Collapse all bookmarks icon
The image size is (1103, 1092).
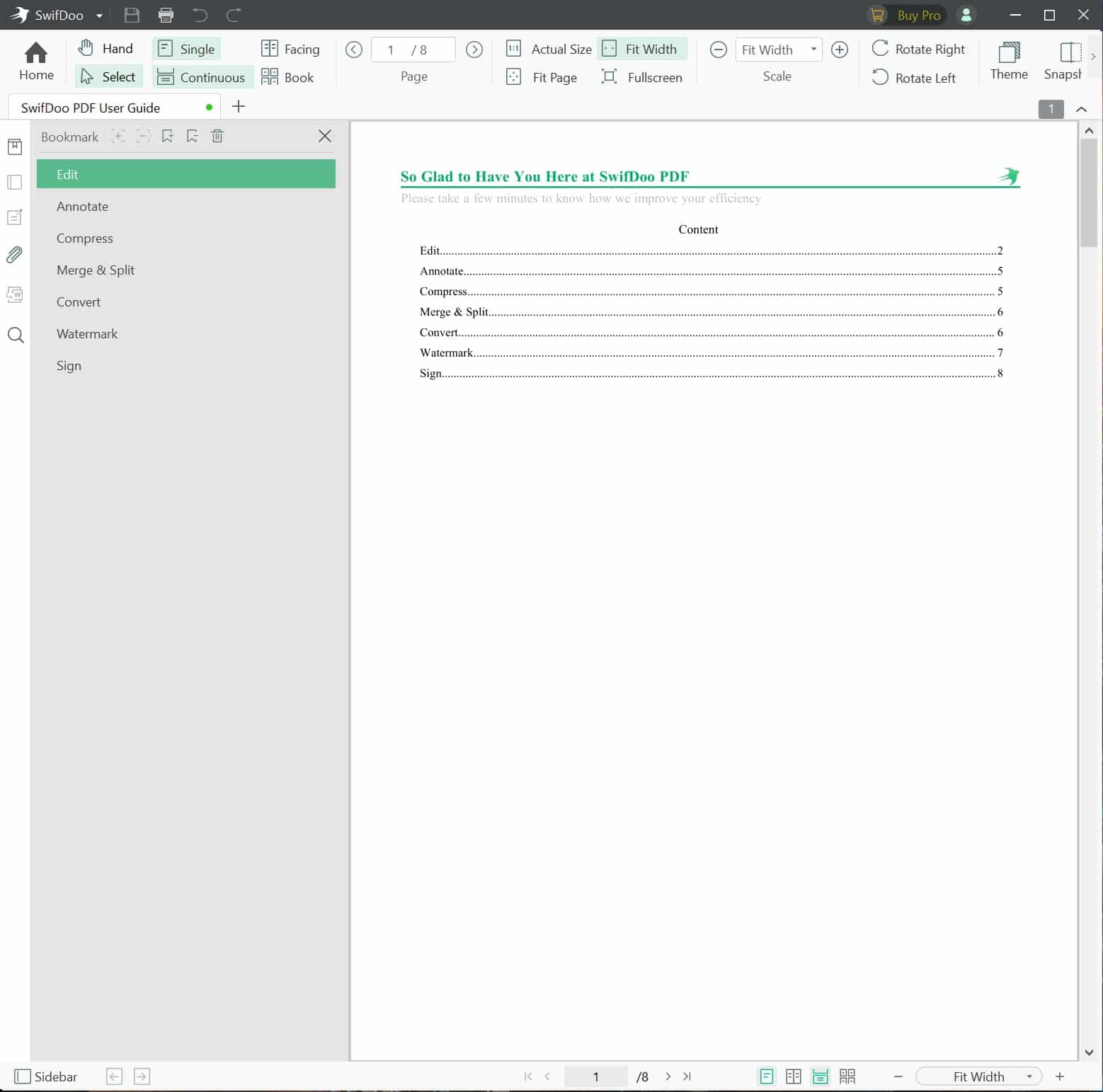(143, 137)
